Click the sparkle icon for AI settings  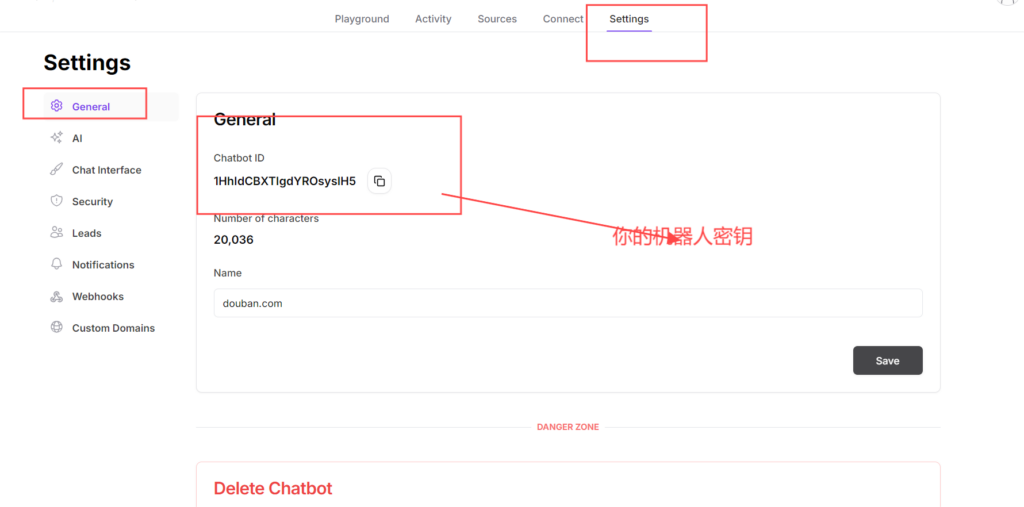(57, 138)
